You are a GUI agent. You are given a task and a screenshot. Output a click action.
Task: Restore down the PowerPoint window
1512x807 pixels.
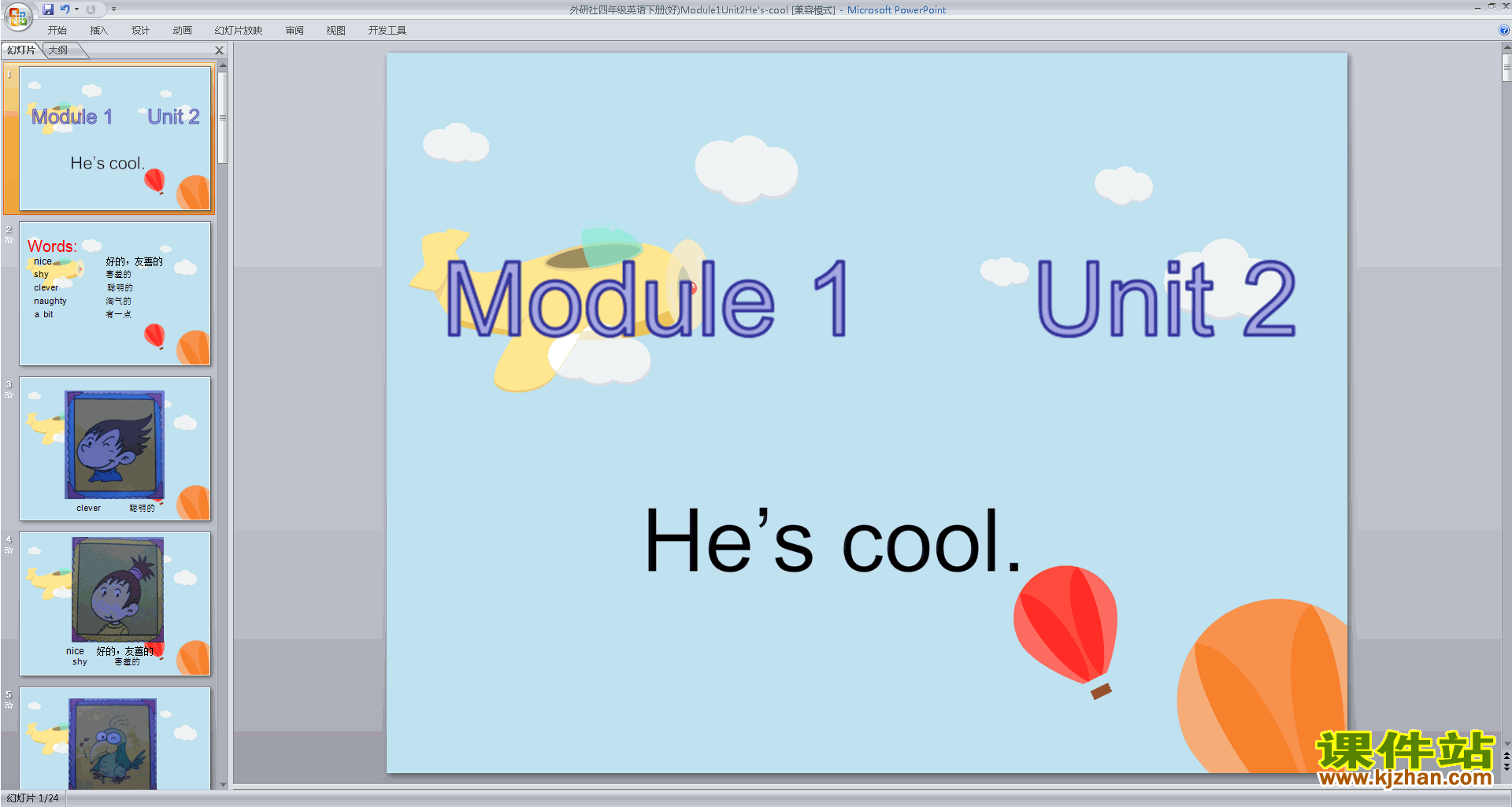pos(1492,6)
